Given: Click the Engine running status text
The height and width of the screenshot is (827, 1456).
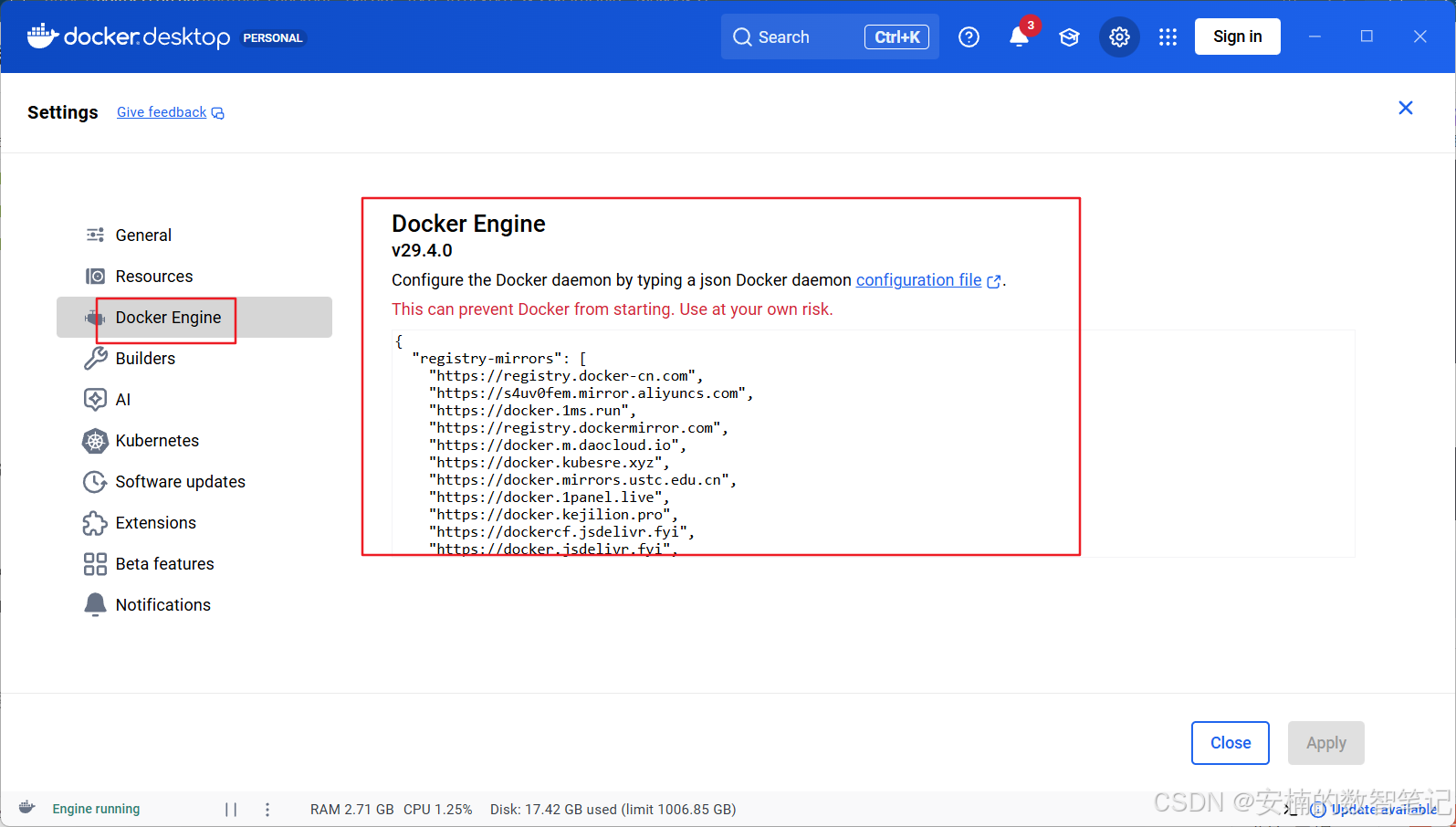Looking at the screenshot, I should 96,809.
